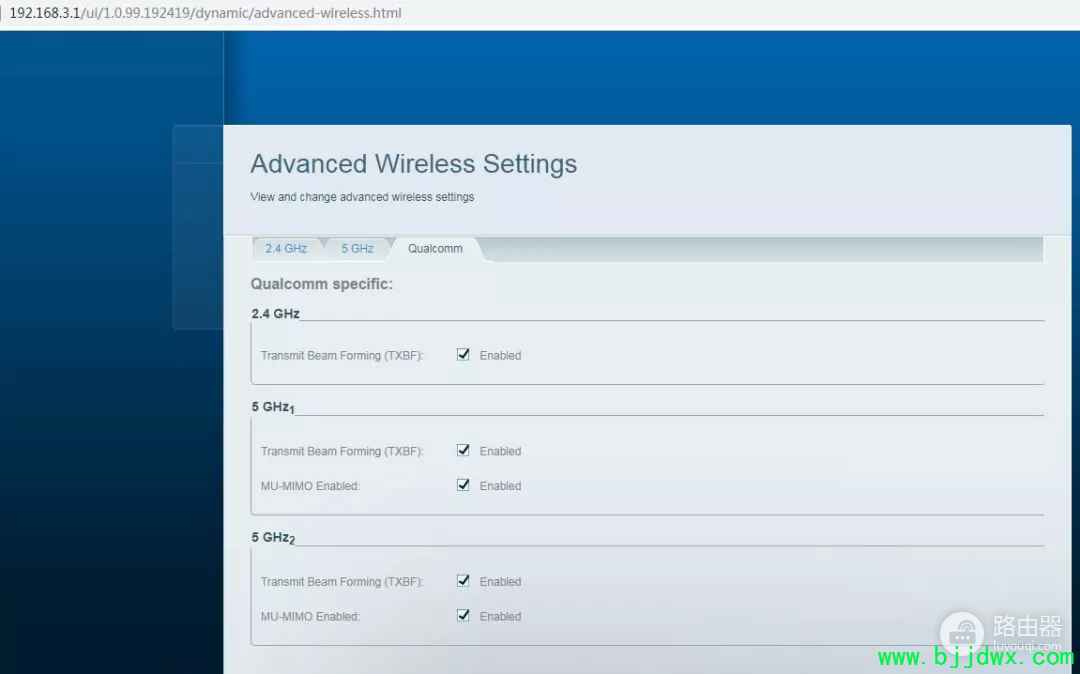Open the 5 GHz tab
Image resolution: width=1080 pixels, height=674 pixels.
tap(357, 249)
